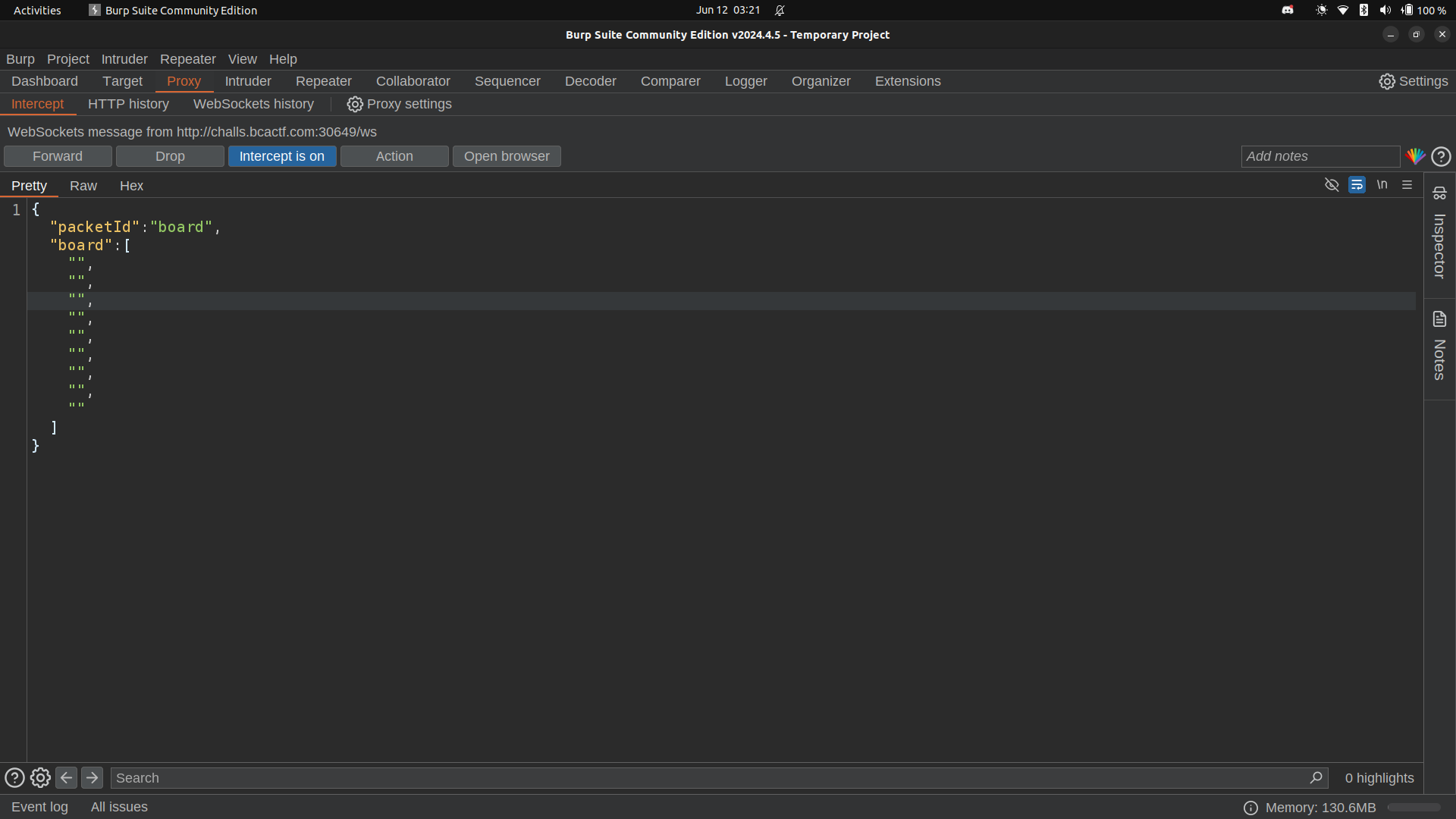Go to next search match arrow
The height and width of the screenshot is (819, 1456).
pyautogui.click(x=92, y=778)
